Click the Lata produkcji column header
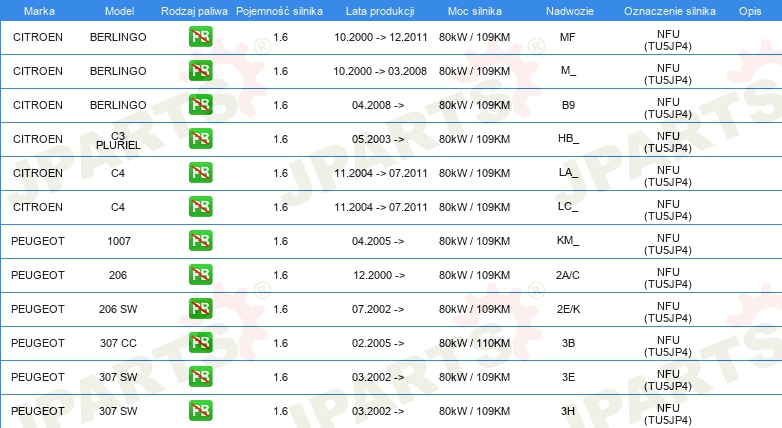 [380, 11]
